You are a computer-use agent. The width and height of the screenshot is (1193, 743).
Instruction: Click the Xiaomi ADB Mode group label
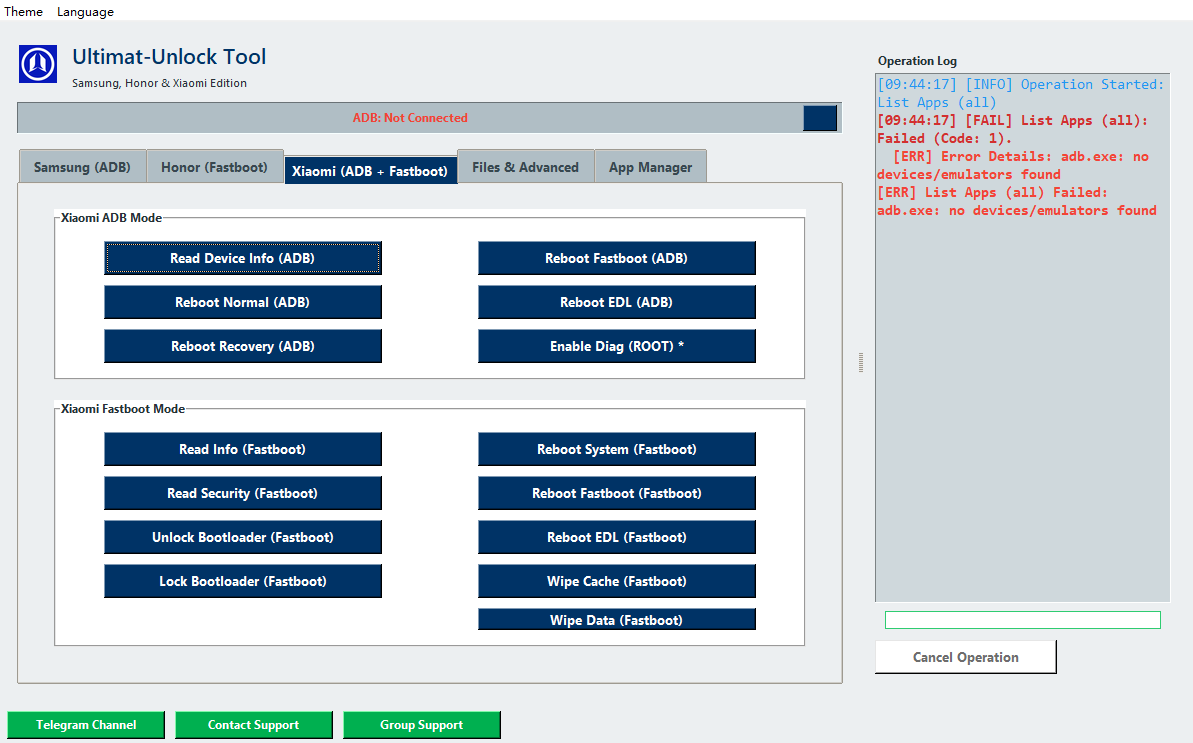click(111, 218)
